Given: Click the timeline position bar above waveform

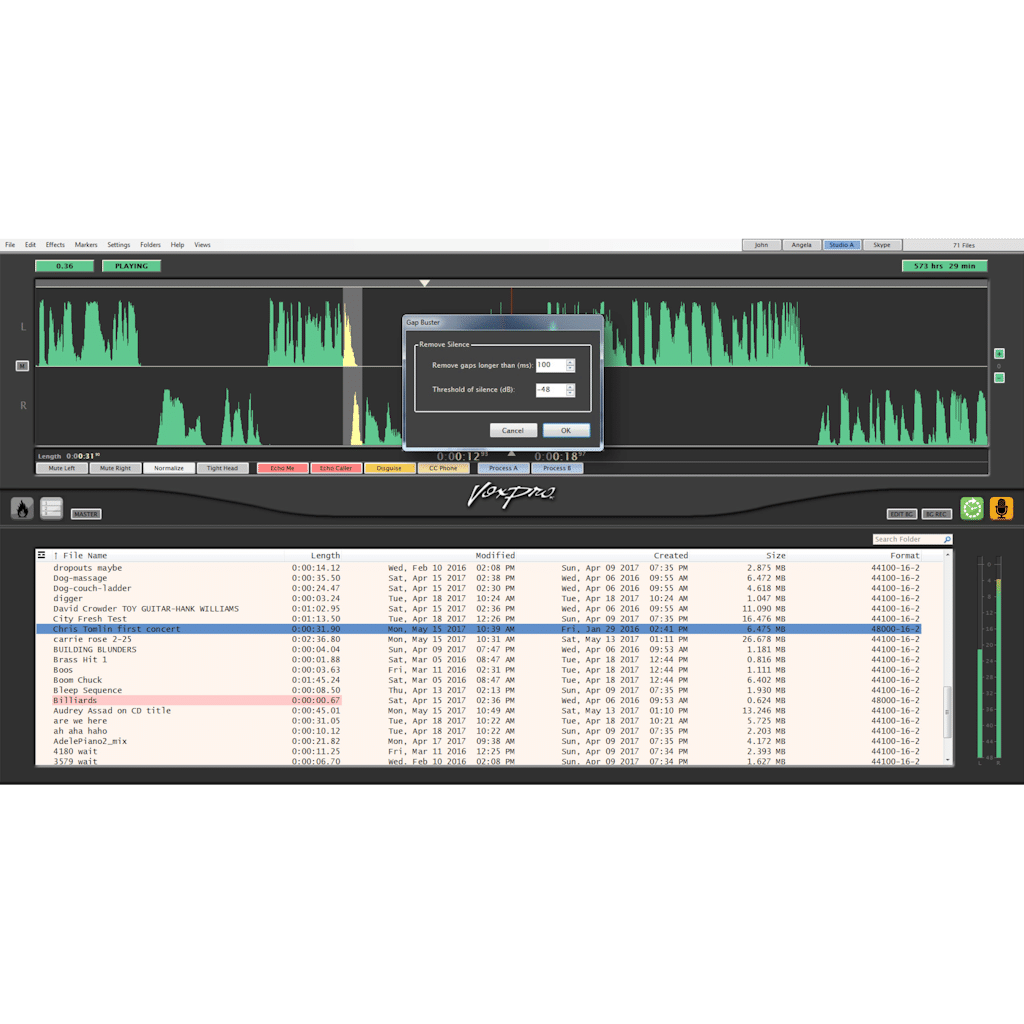Looking at the screenshot, I should [x=511, y=283].
